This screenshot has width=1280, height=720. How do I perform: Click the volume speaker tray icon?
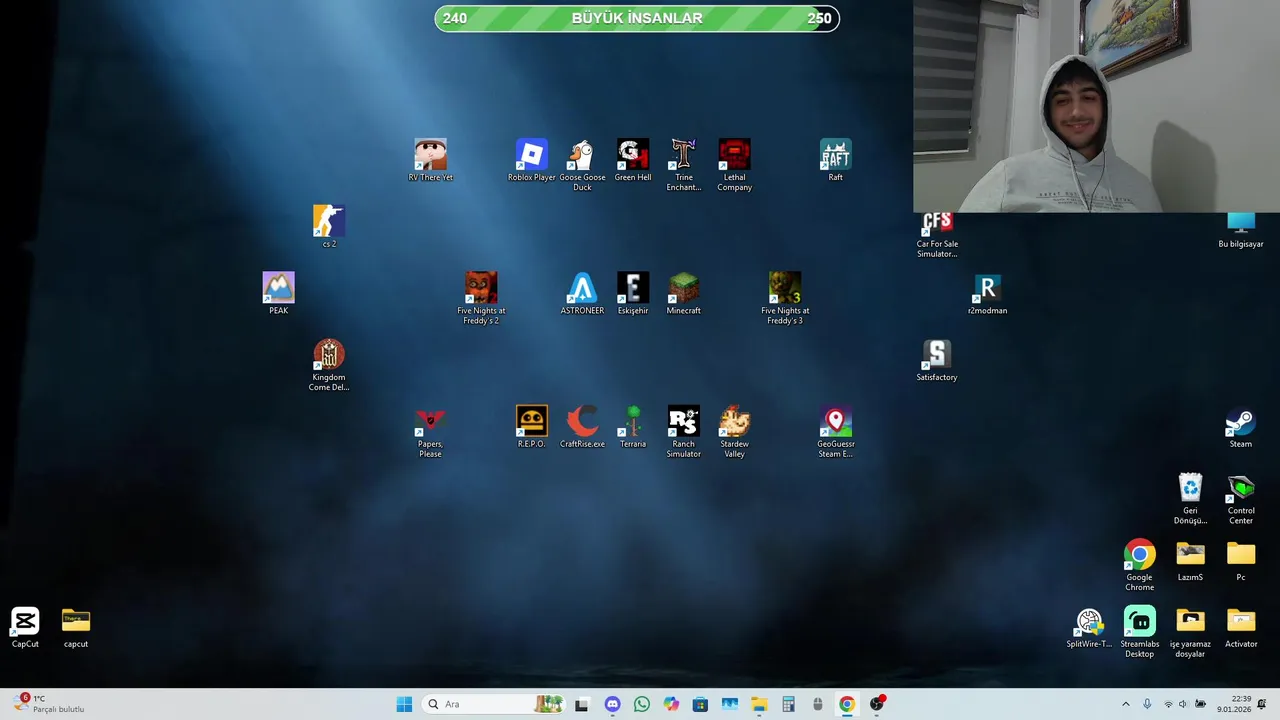(x=1183, y=704)
